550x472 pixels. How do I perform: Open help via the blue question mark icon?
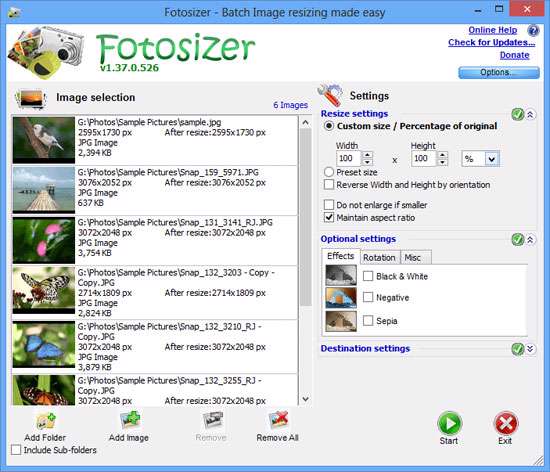[533, 31]
